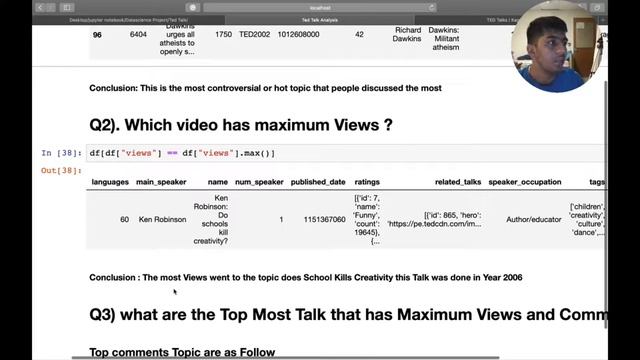This screenshot has width=640, height=360.
Task: Click the 'Do schools kill creativity?' name cell
Action: coord(211,220)
